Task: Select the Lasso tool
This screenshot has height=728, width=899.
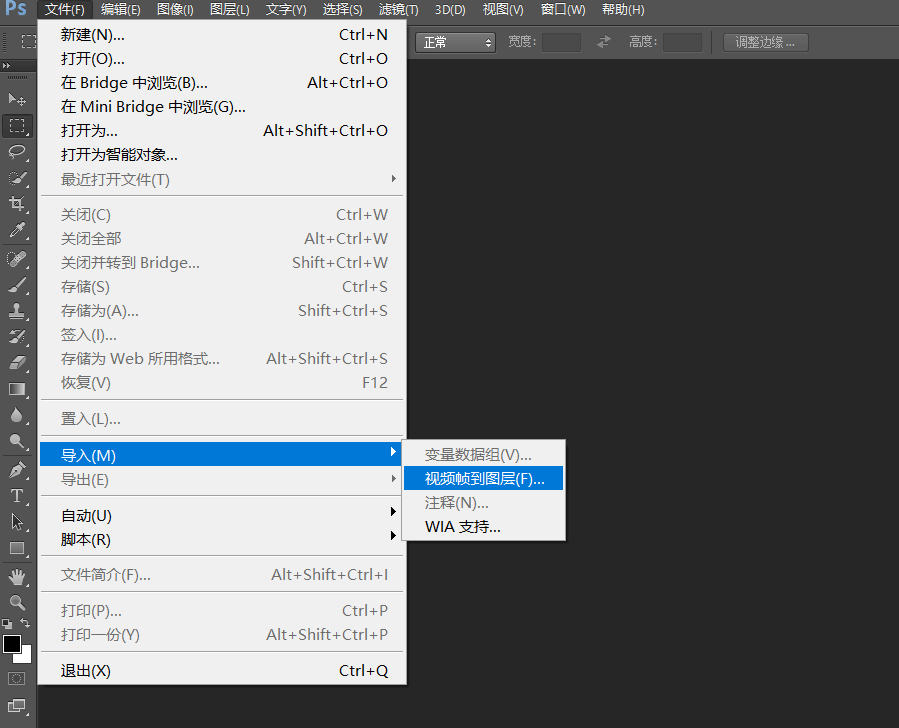Action: (17, 152)
